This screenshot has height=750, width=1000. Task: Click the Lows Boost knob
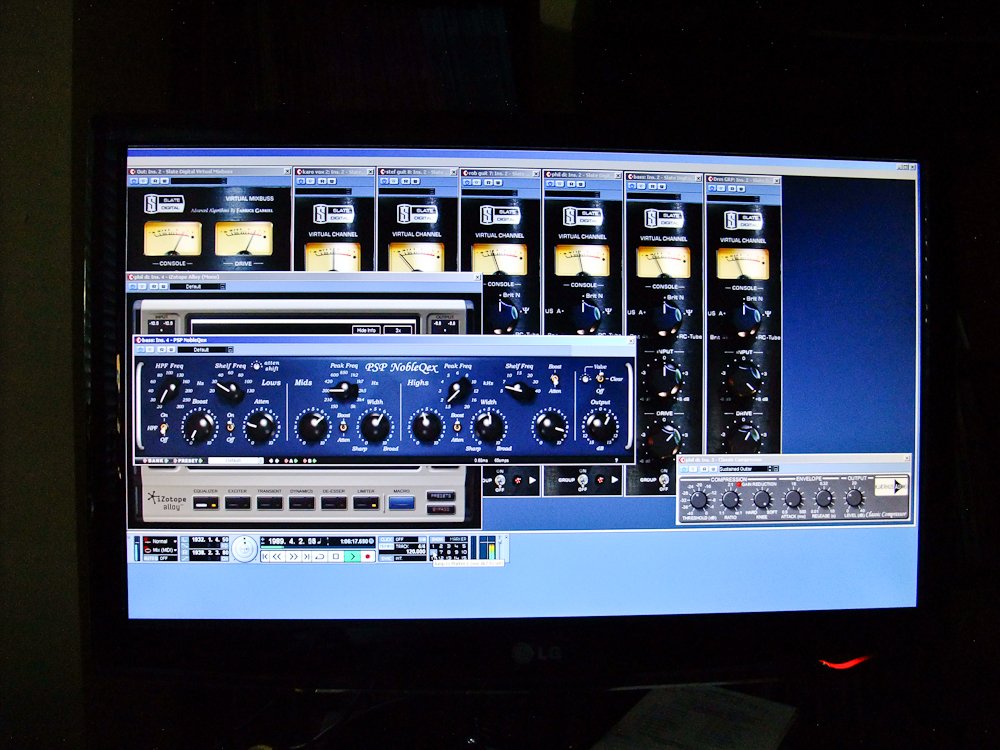pos(200,427)
